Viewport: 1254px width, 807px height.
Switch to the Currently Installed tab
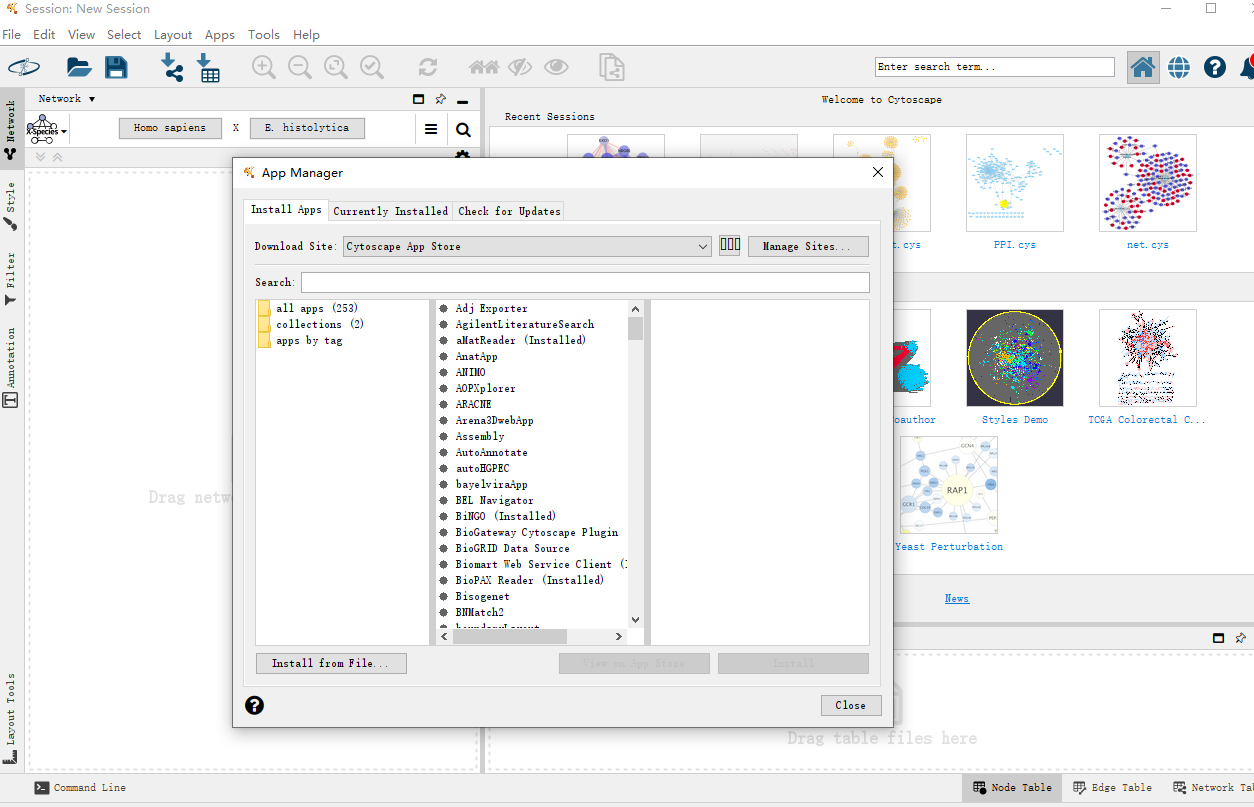[391, 211]
